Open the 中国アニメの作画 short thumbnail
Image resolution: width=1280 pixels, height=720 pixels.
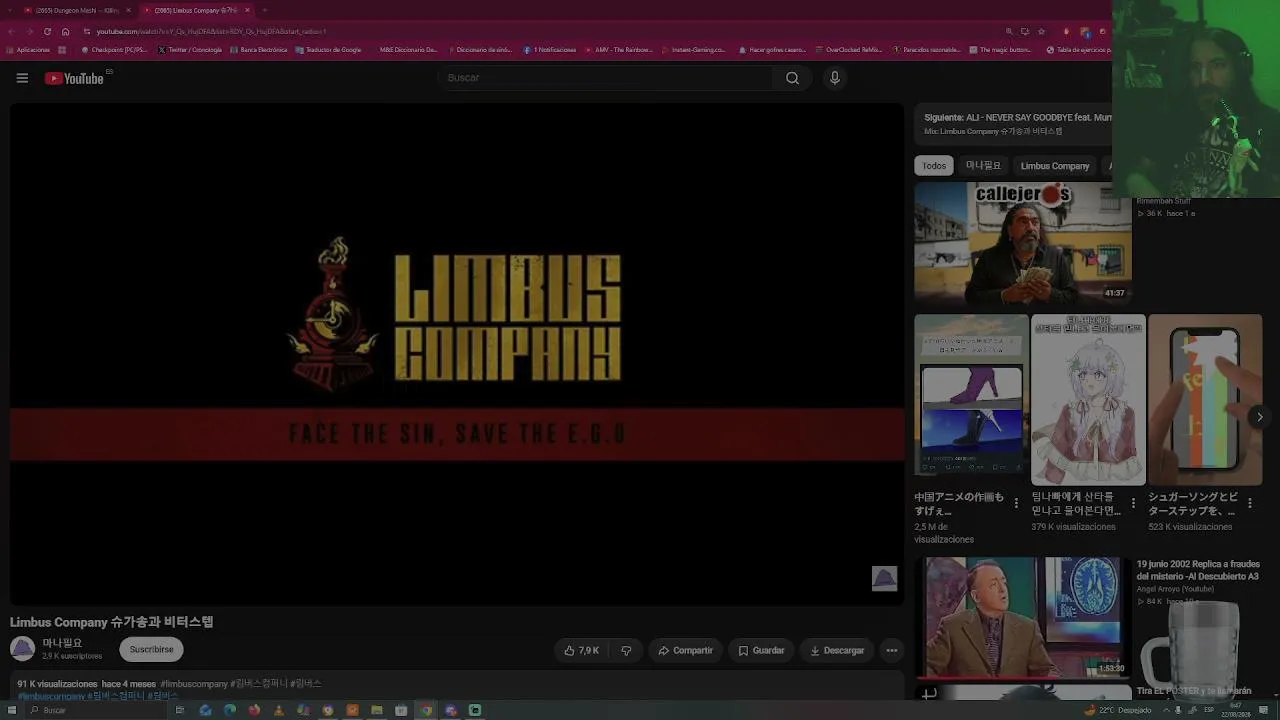[971, 400]
